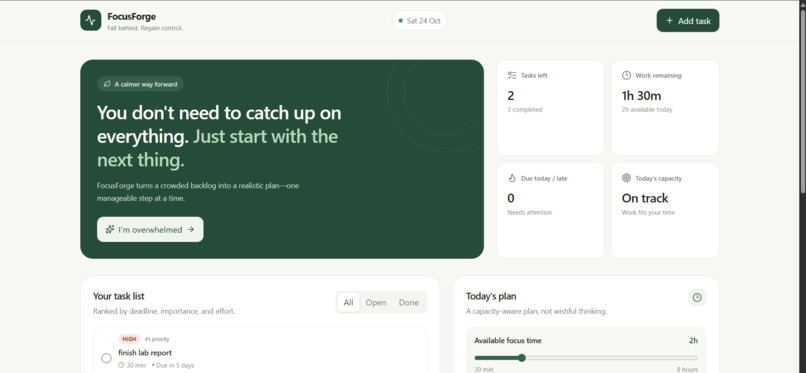Click the Today's plan heading
806x373 pixels.
click(x=491, y=296)
